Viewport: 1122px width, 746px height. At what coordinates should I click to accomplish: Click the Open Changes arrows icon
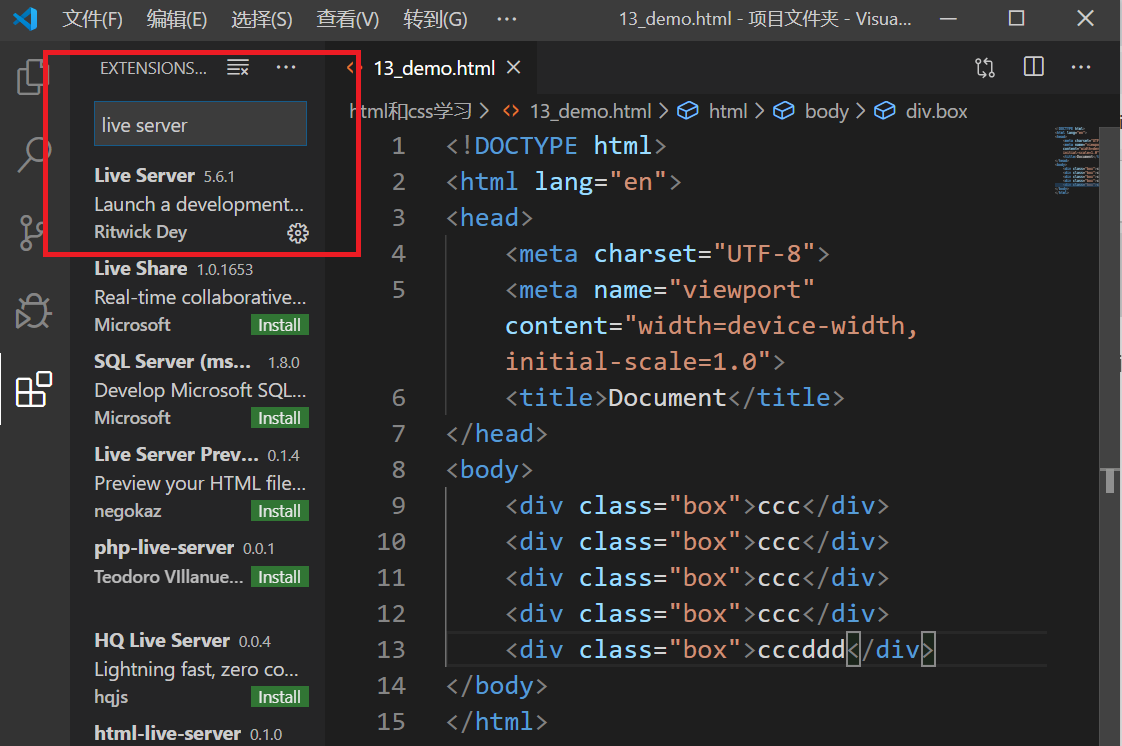pyautogui.click(x=984, y=67)
